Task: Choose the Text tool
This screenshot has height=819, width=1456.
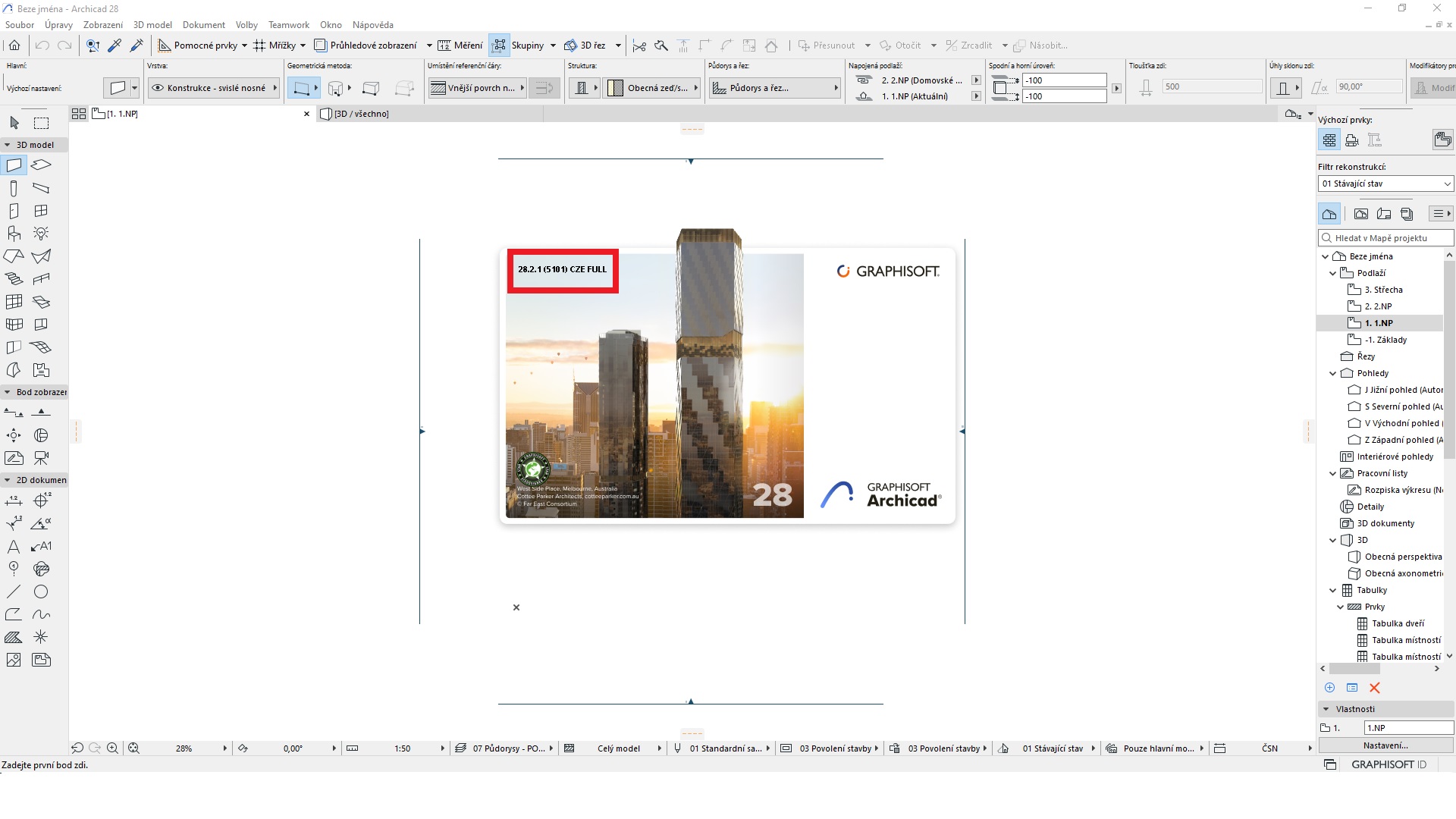Action: (14, 546)
